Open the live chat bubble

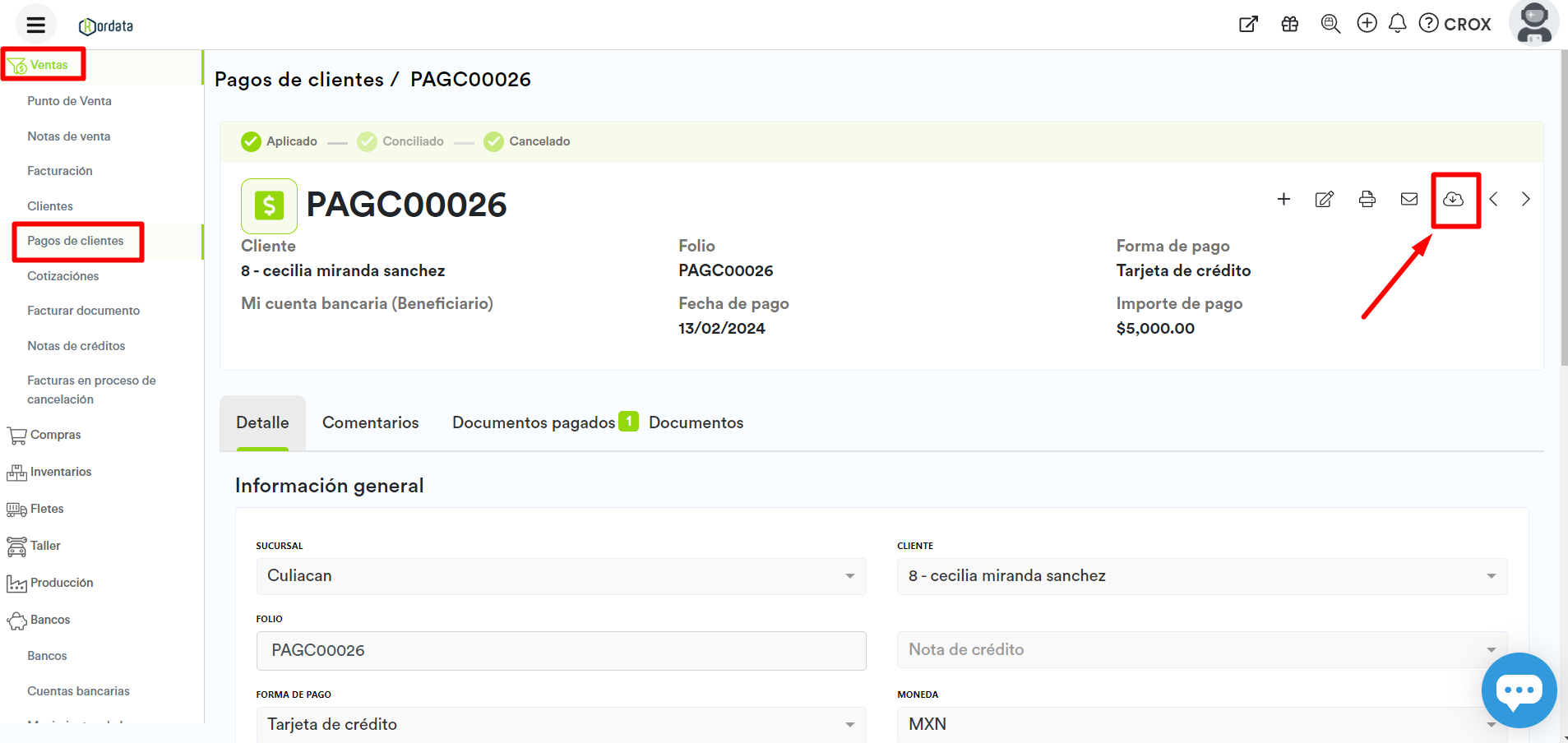pyautogui.click(x=1518, y=690)
